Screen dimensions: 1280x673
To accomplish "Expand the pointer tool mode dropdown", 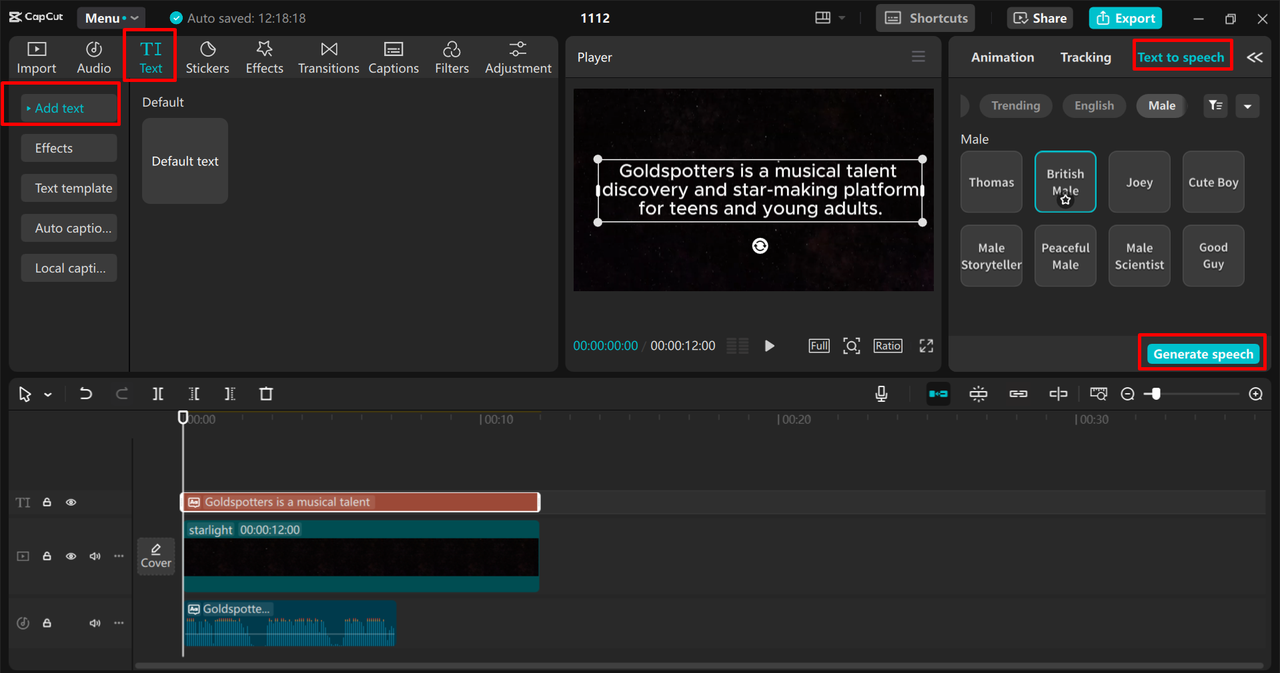I will (47, 395).
